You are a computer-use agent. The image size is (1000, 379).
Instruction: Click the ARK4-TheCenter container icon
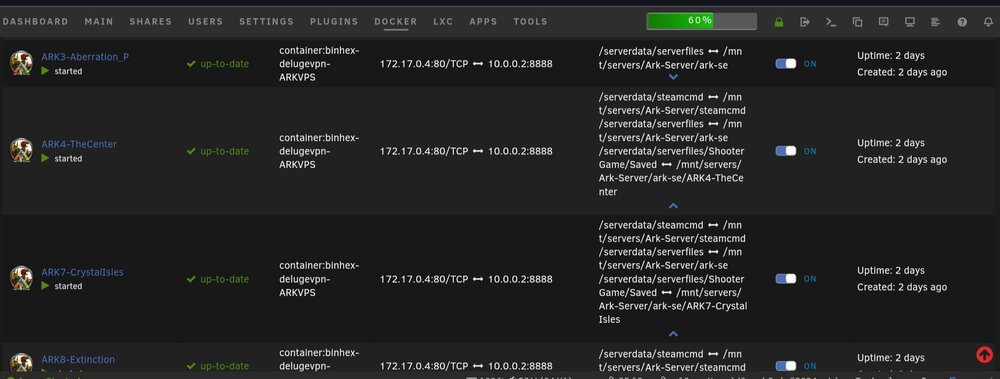coord(21,150)
